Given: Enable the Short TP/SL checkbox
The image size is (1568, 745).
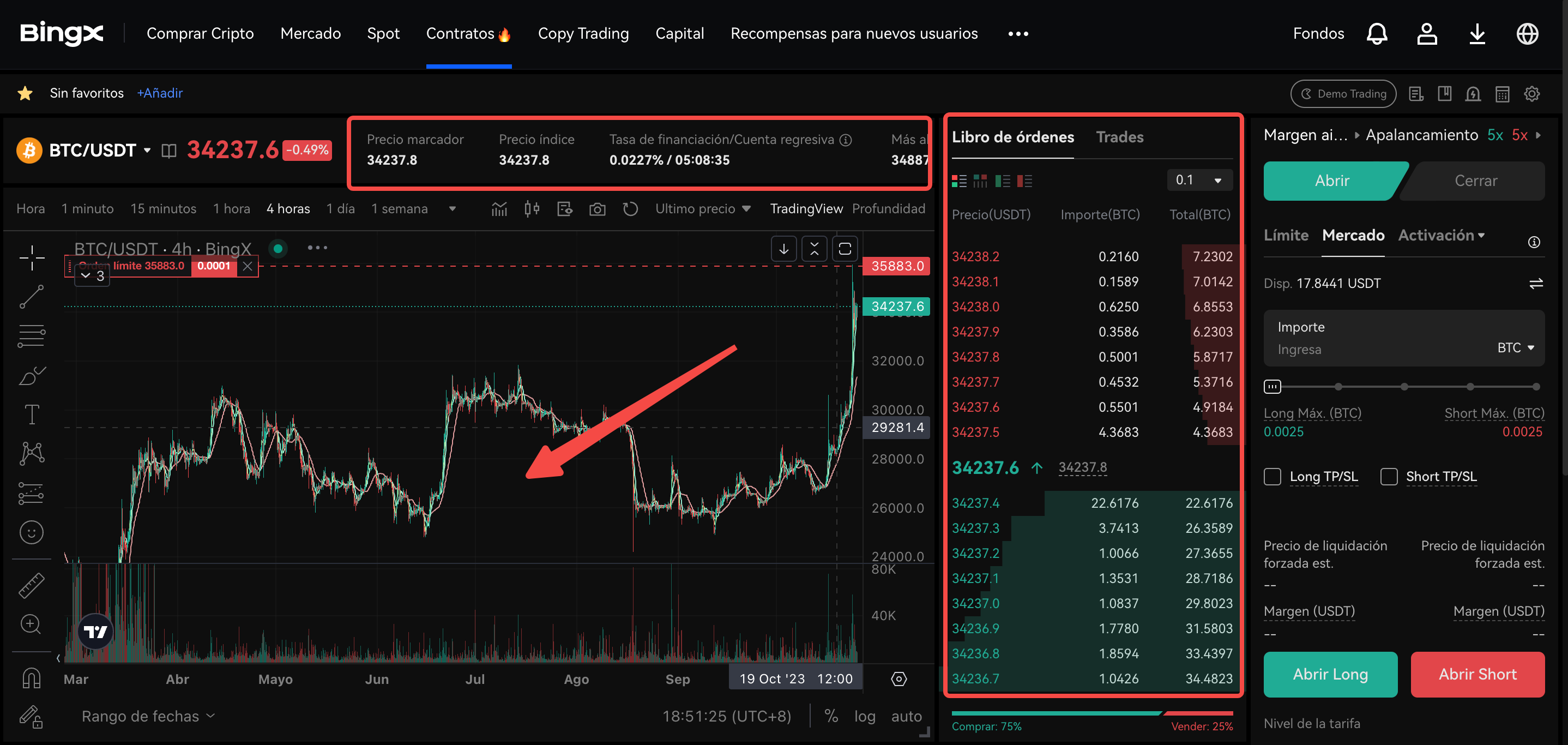Looking at the screenshot, I should 1389,477.
